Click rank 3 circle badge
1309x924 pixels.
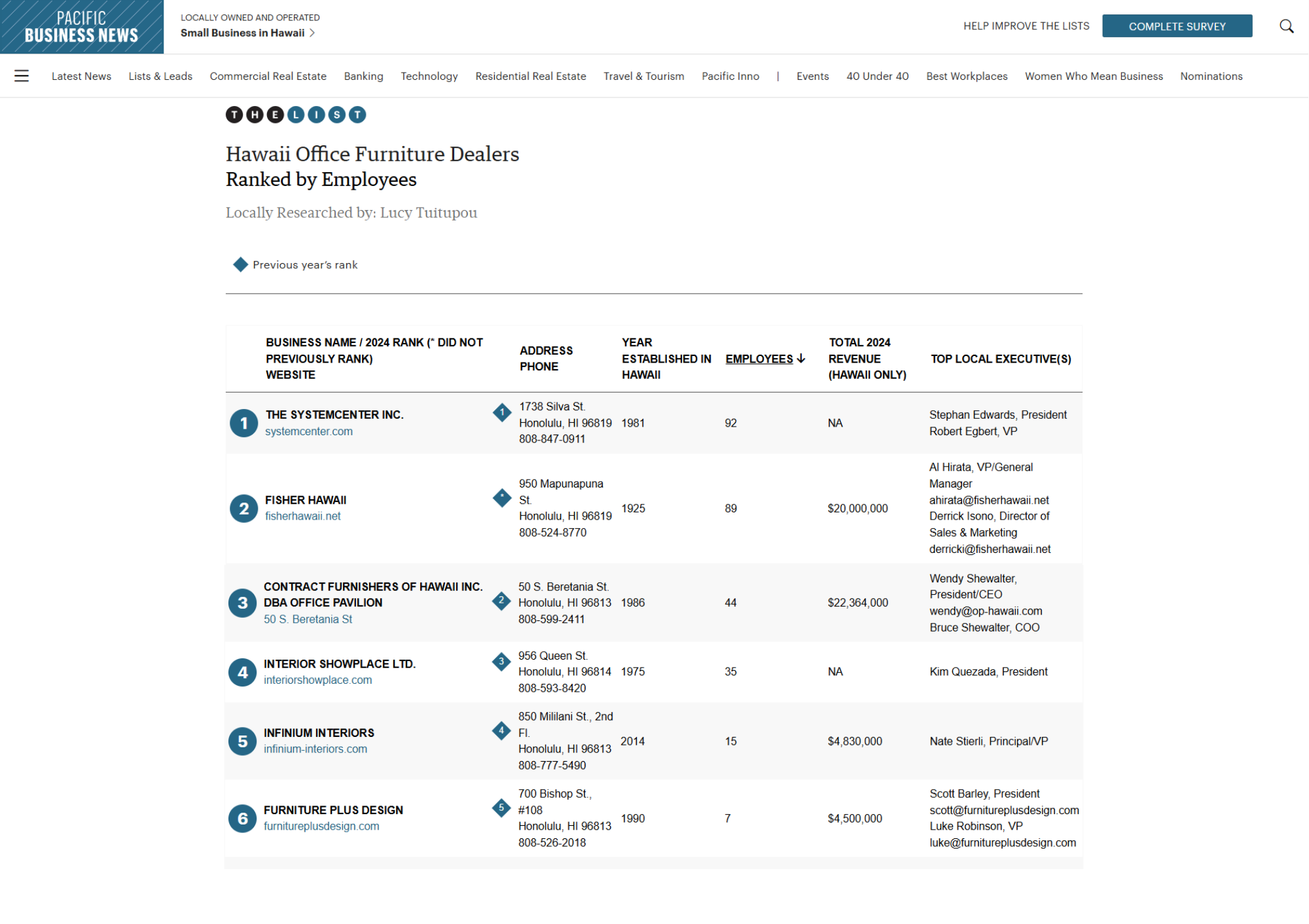point(242,603)
